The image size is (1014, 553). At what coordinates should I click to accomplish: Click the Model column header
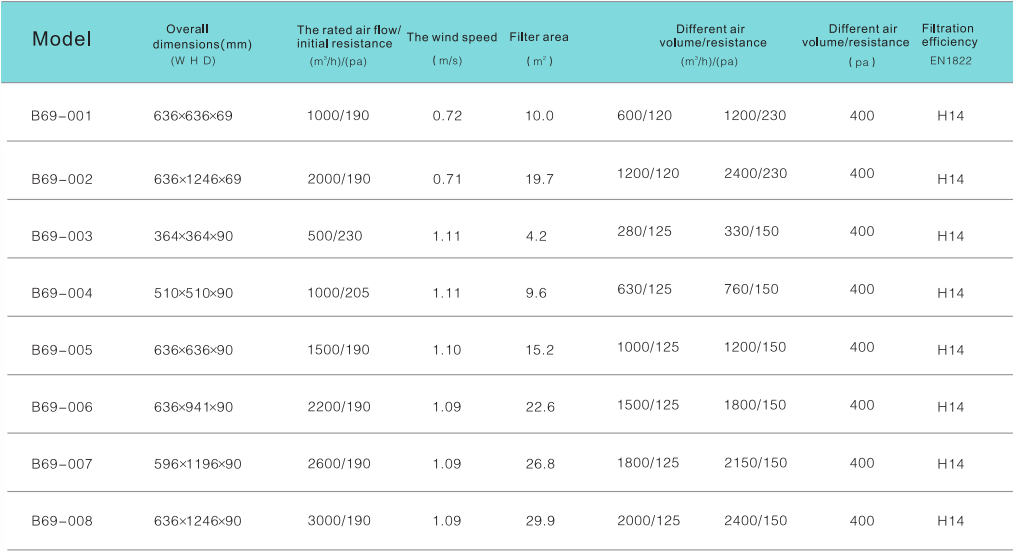(61, 39)
